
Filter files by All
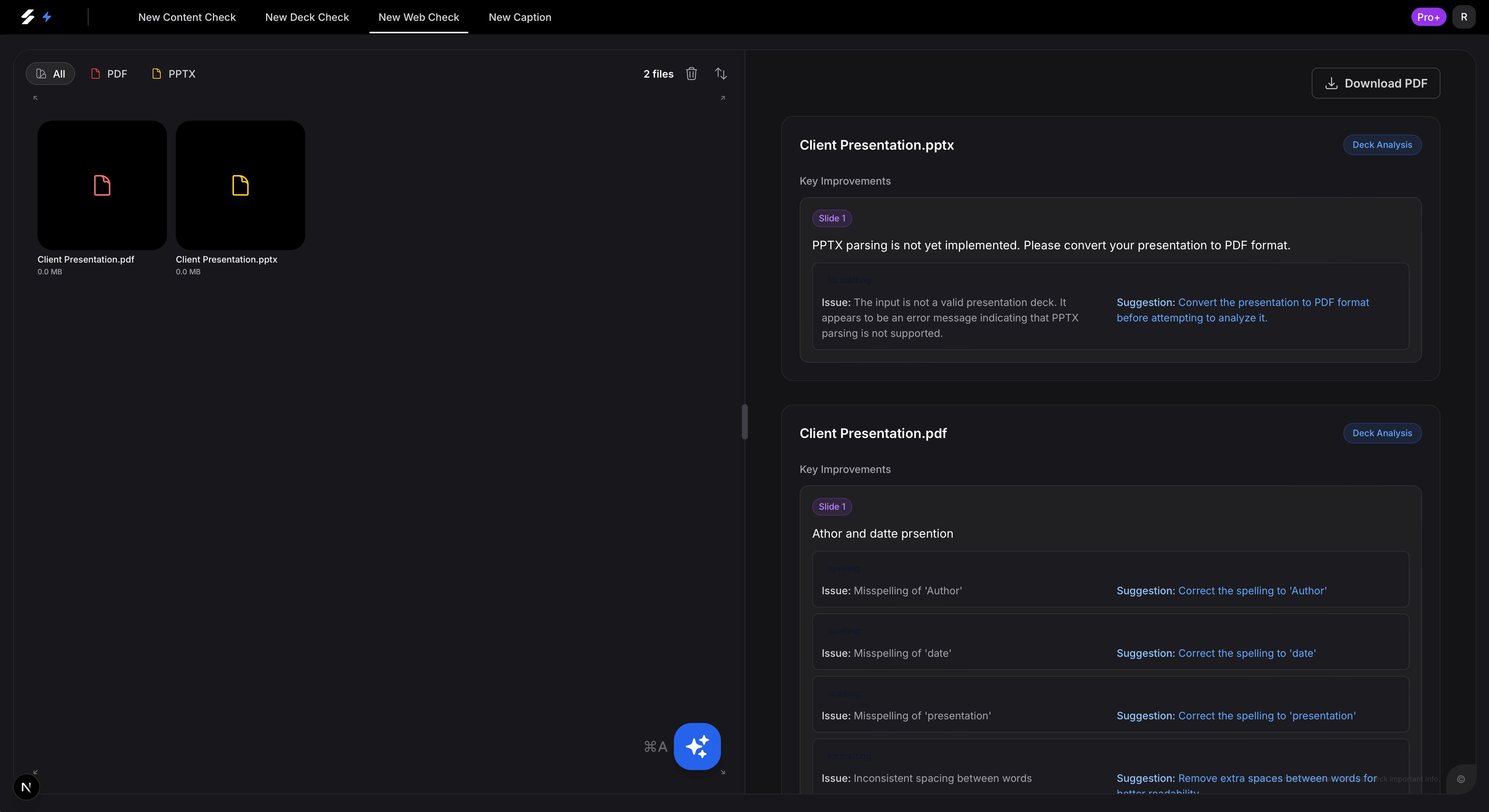(x=50, y=74)
